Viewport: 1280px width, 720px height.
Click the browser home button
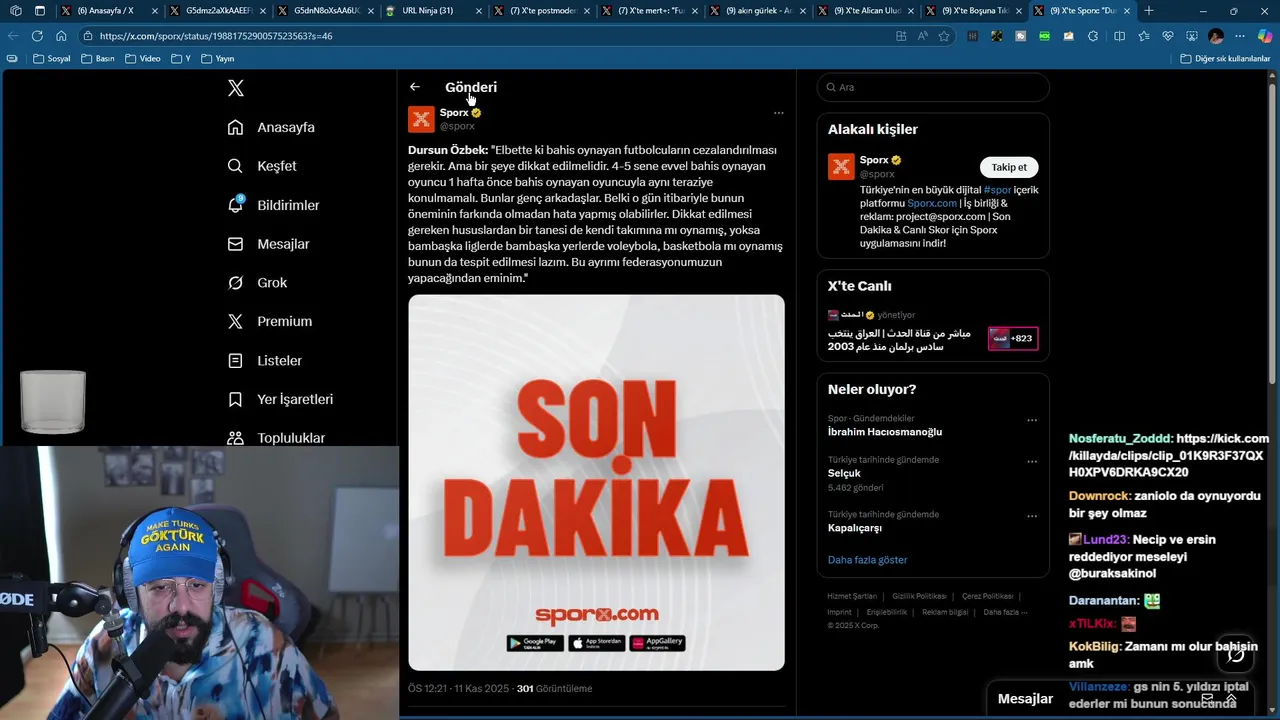pyautogui.click(x=61, y=36)
